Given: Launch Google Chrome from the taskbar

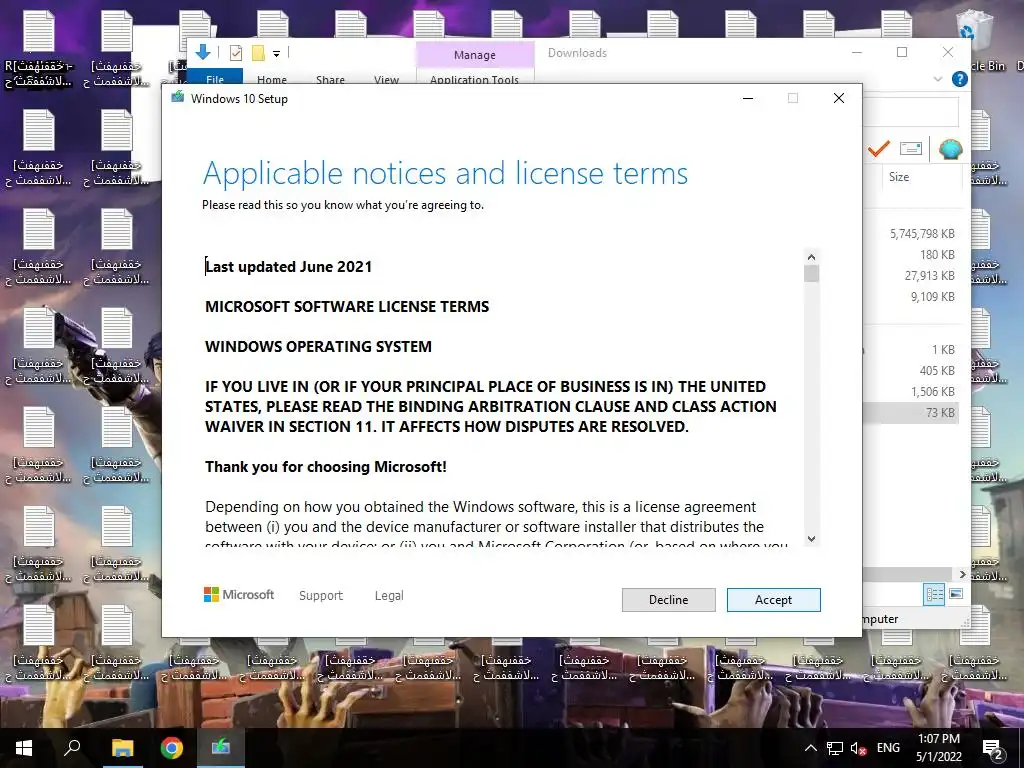Looking at the screenshot, I should coord(172,748).
